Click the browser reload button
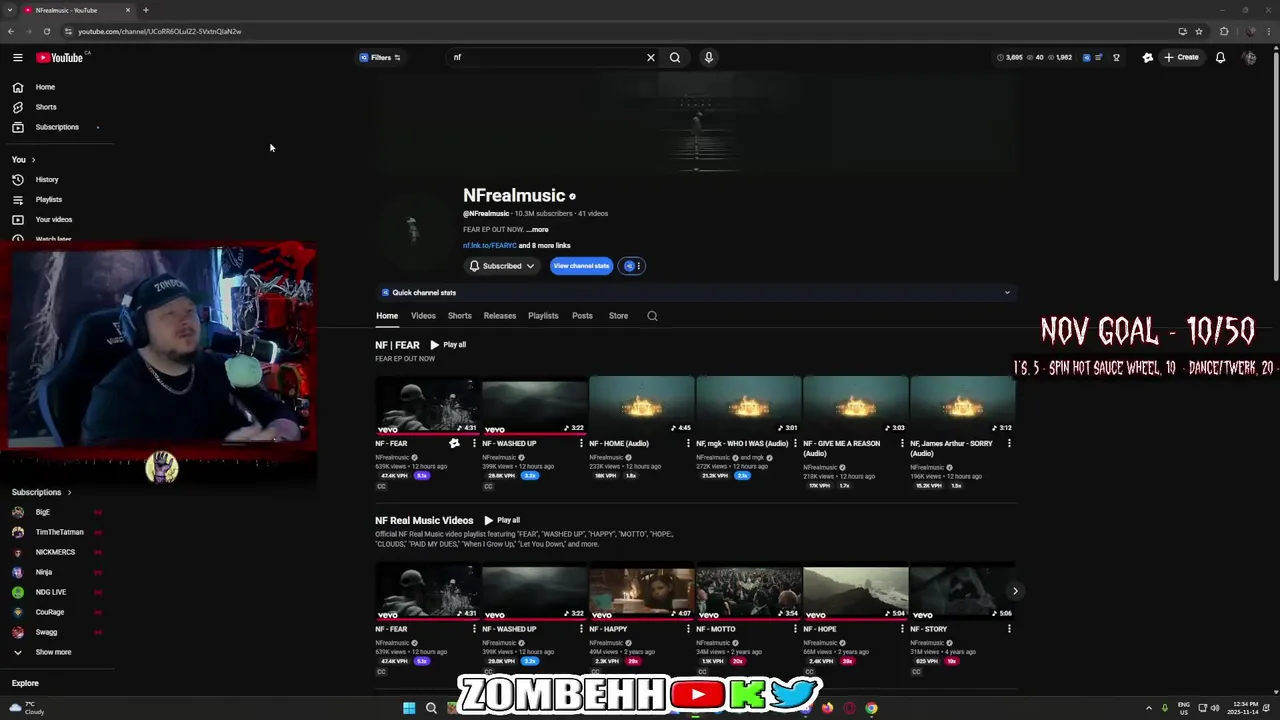 [46, 31]
